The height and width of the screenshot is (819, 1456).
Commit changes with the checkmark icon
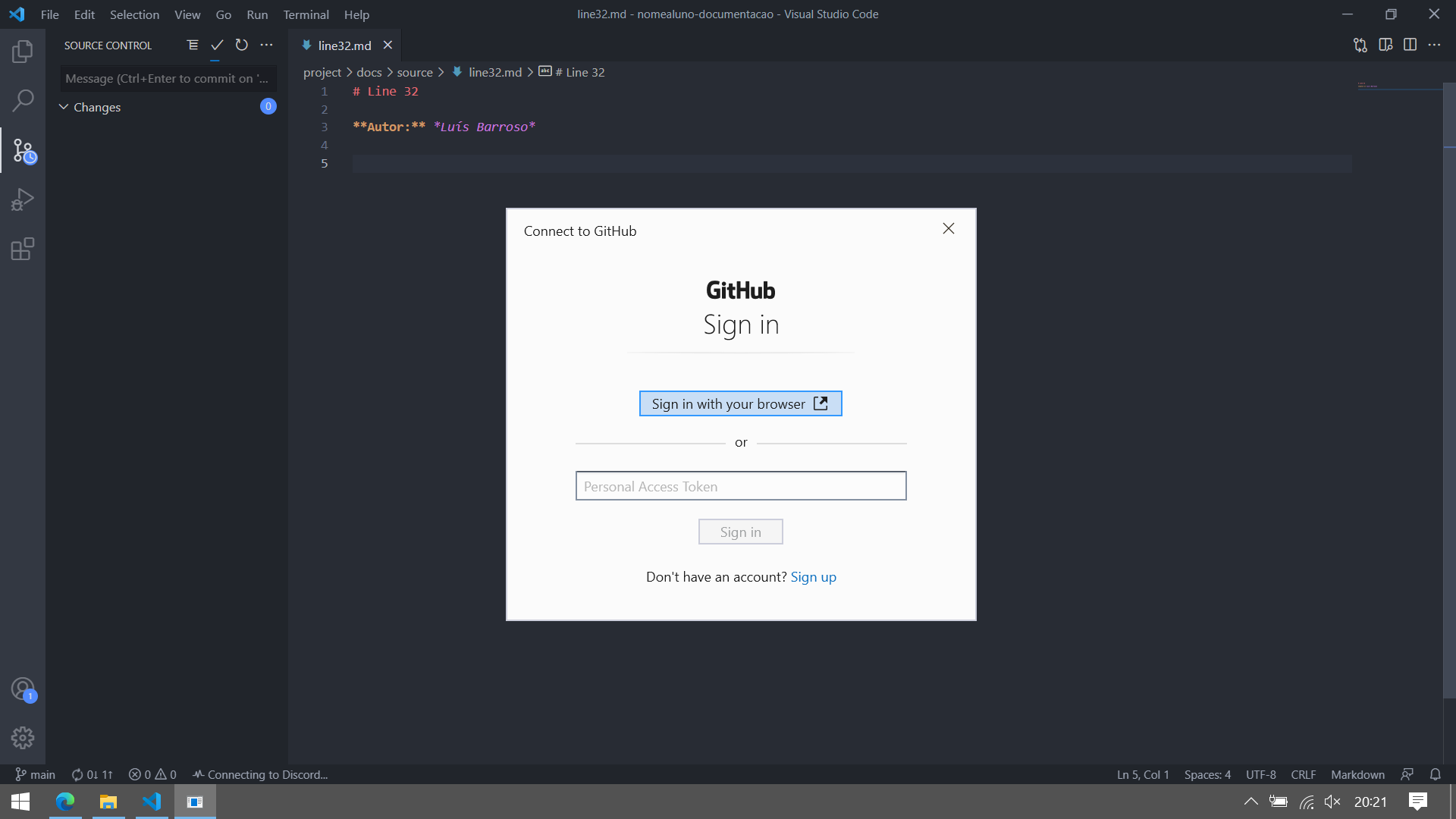217,45
